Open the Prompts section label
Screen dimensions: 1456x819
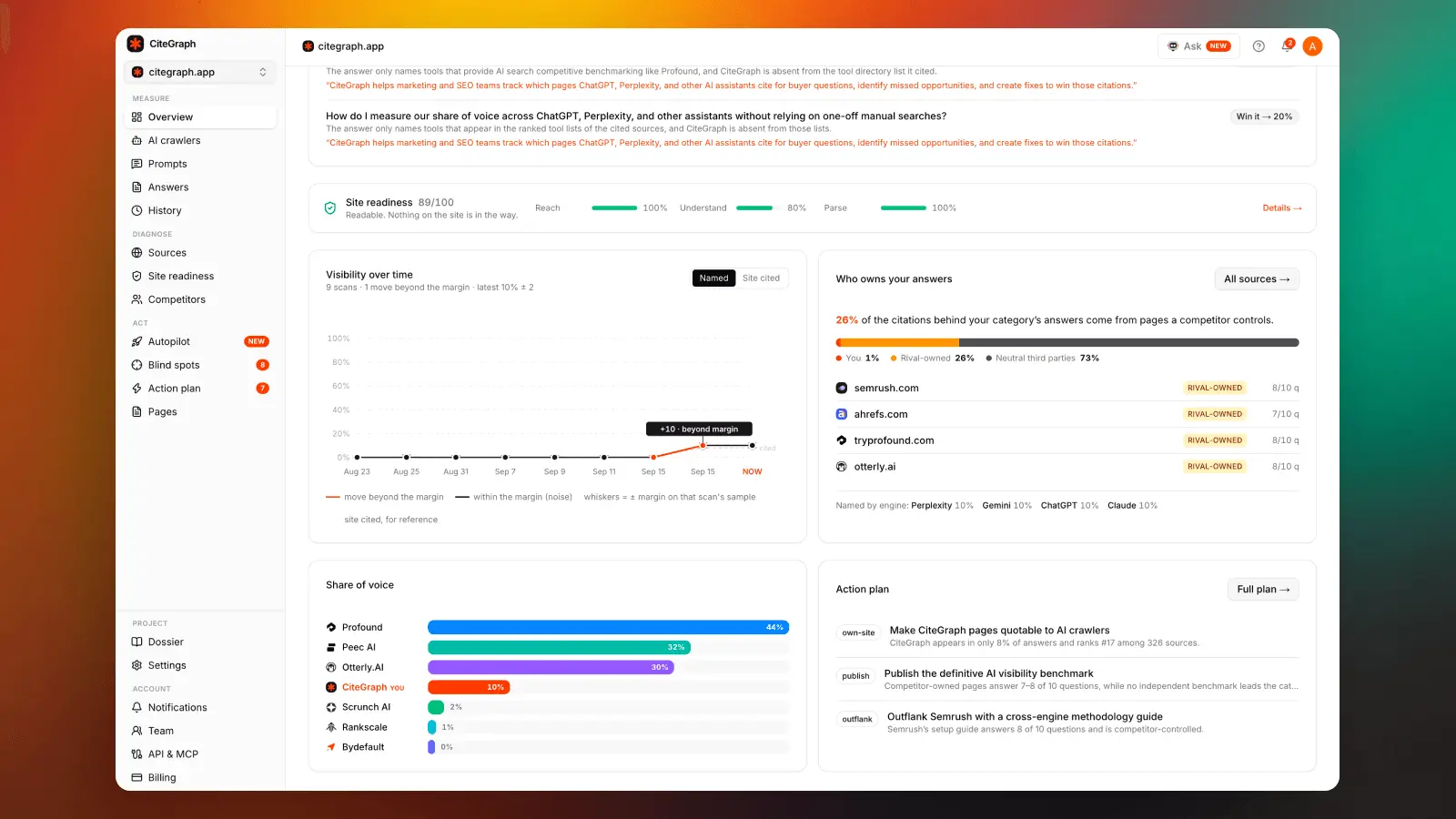coord(167,164)
